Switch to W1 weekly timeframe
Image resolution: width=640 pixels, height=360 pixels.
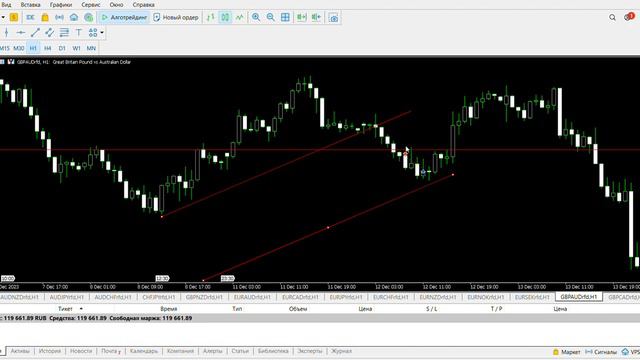76,48
